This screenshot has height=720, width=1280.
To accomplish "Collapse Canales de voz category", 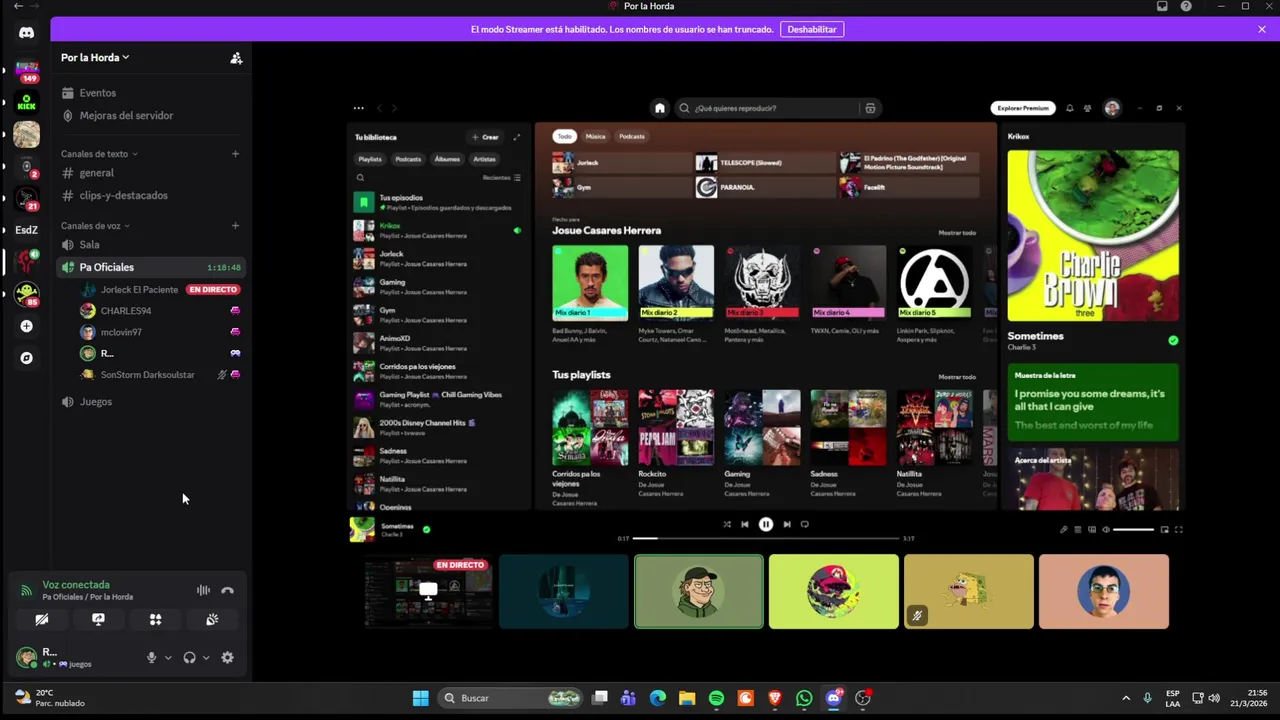I will point(96,226).
